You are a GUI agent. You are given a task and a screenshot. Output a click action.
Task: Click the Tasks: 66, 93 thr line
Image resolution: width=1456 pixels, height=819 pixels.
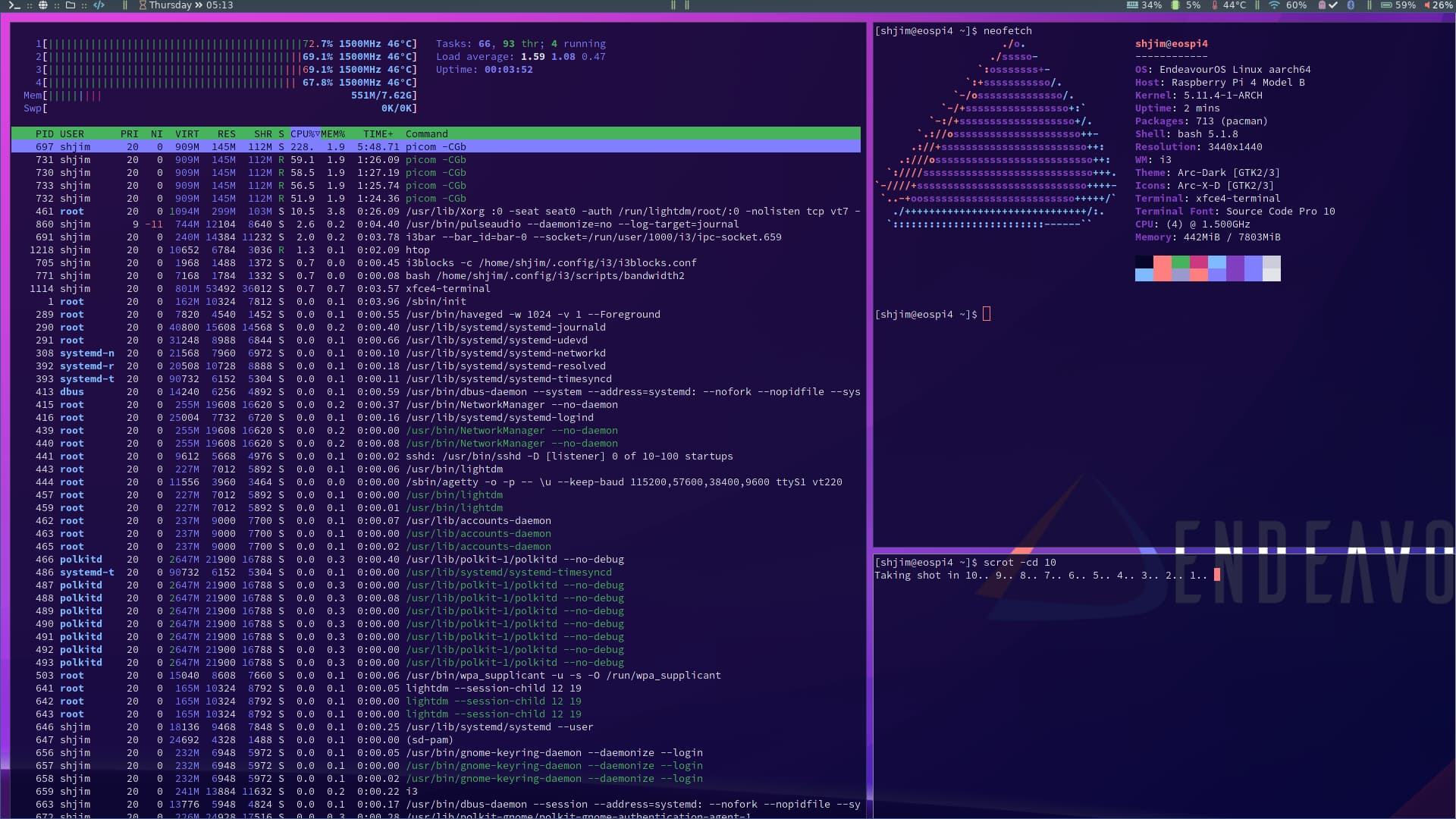(521, 44)
